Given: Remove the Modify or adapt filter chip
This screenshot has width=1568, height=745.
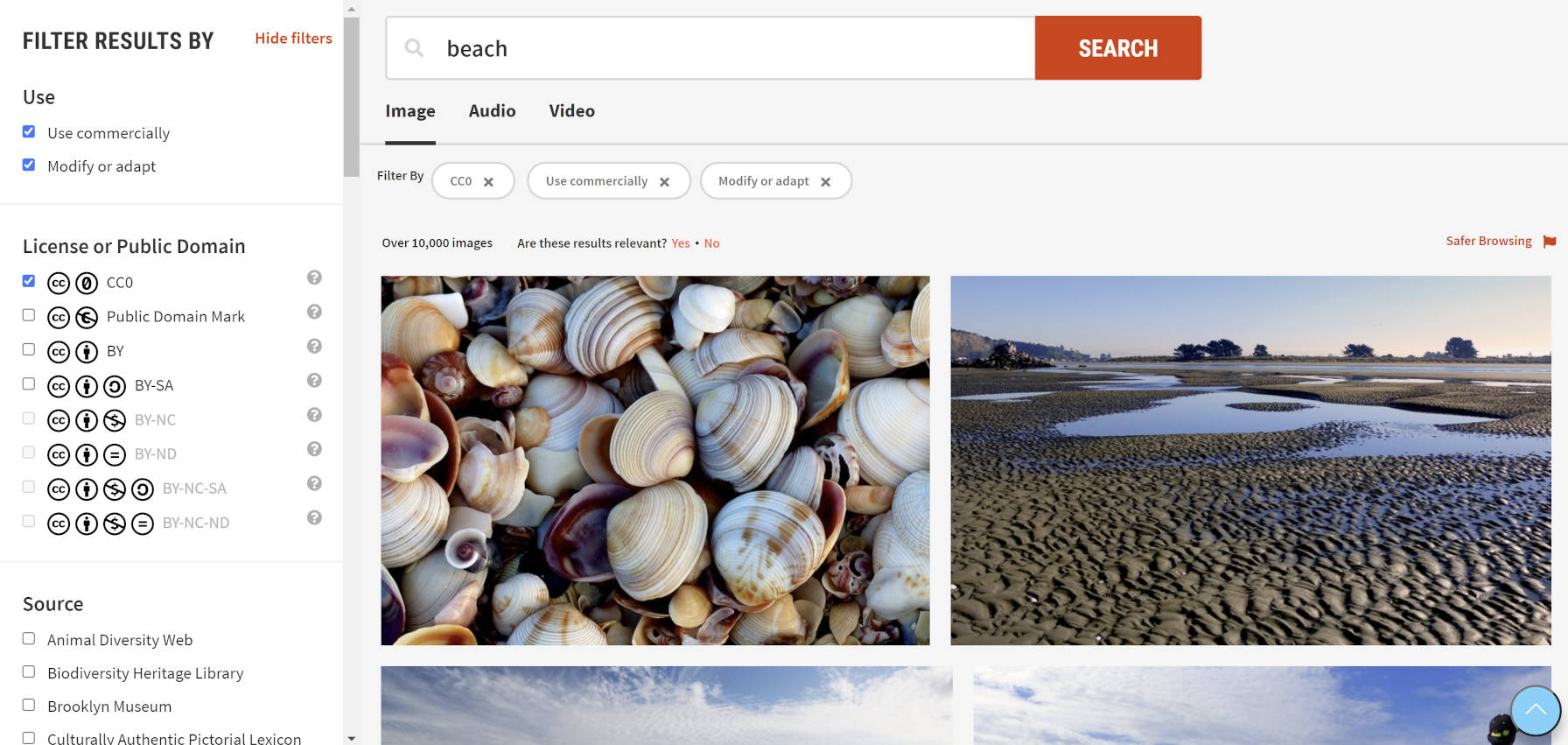Looking at the screenshot, I should [825, 182].
